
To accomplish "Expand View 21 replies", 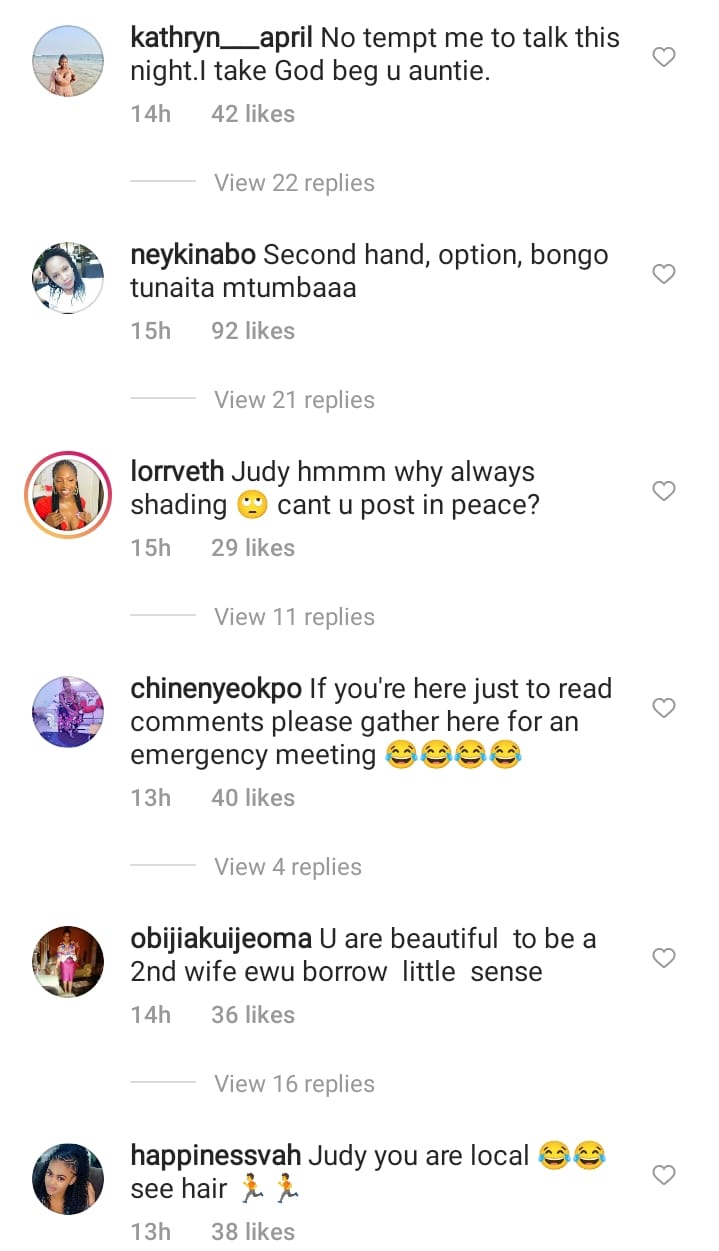I will [294, 400].
